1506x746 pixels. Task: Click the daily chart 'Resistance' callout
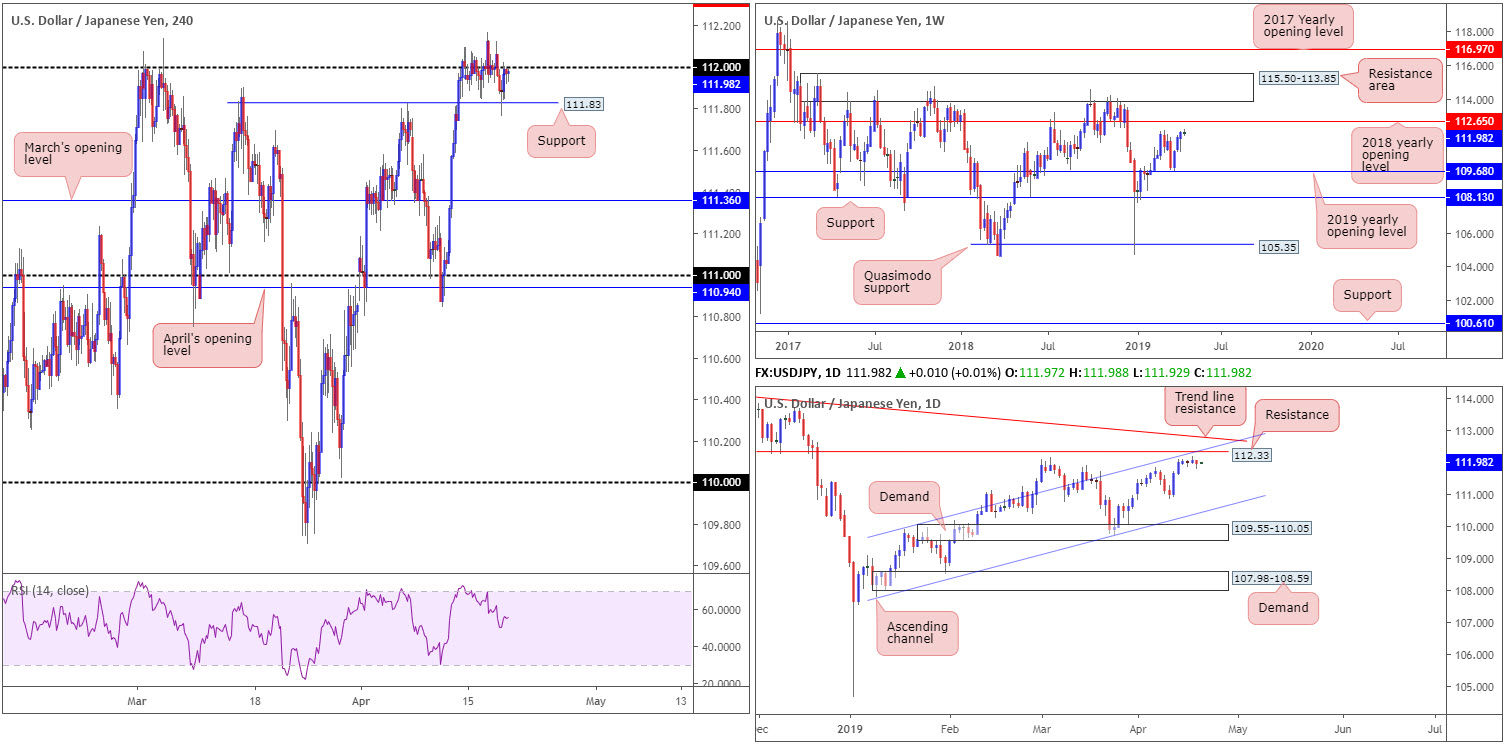(1296, 415)
